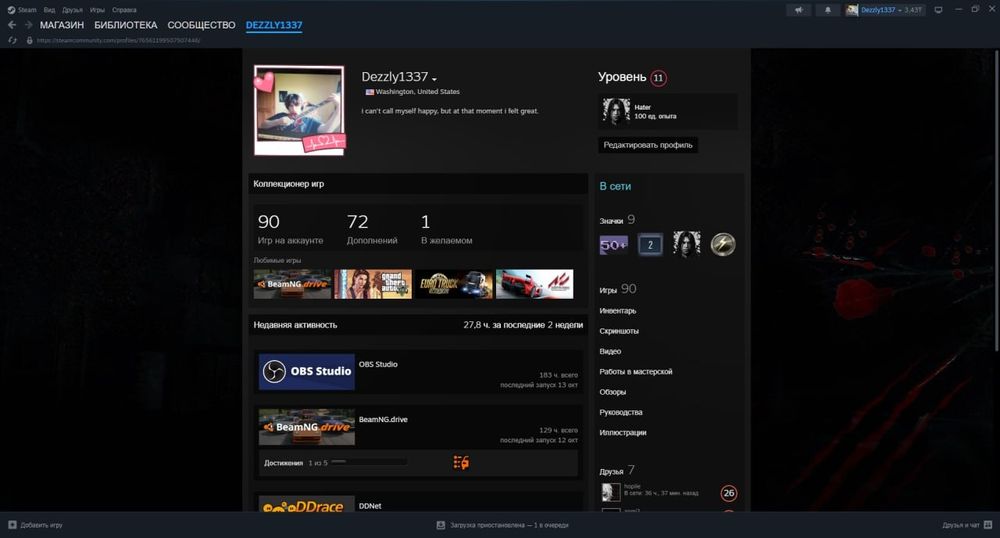Open the Иллюстрации link
Screen dimensions: 1000x538
(622, 432)
